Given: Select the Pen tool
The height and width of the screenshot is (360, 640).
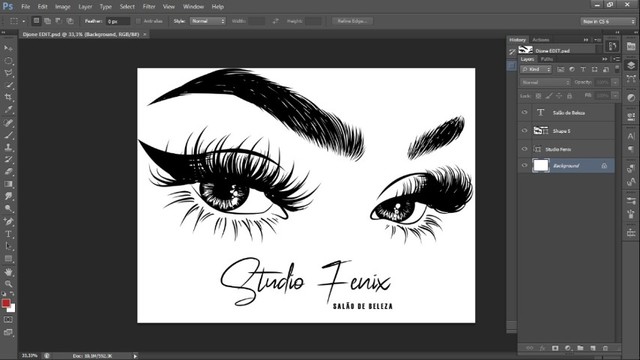Looking at the screenshot, I should (x=8, y=222).
